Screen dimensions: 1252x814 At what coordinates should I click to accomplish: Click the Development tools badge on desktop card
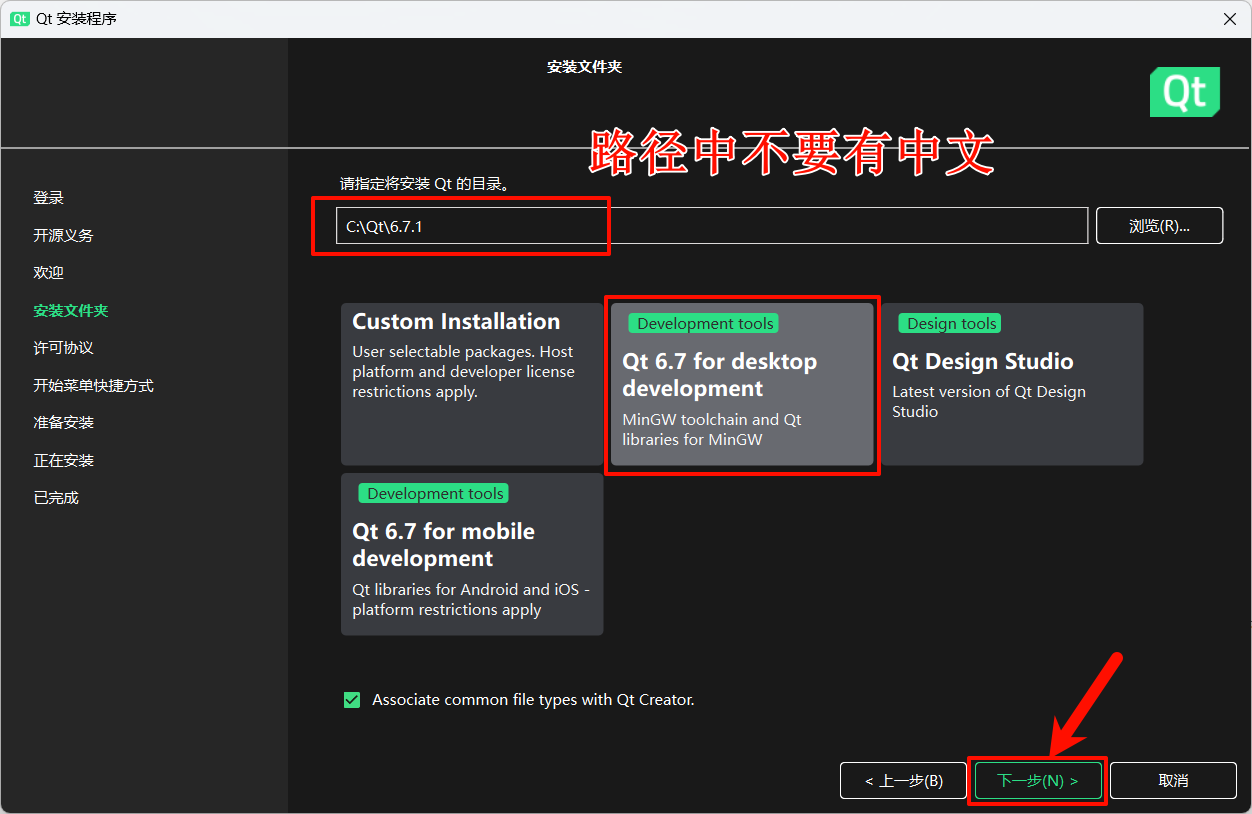coord(704,324)
